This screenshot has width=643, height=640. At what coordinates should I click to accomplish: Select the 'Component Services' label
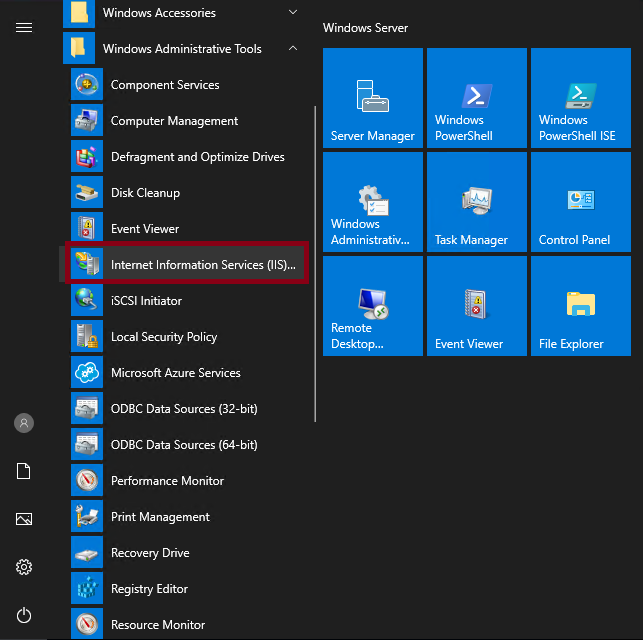[x=165, y=85]
